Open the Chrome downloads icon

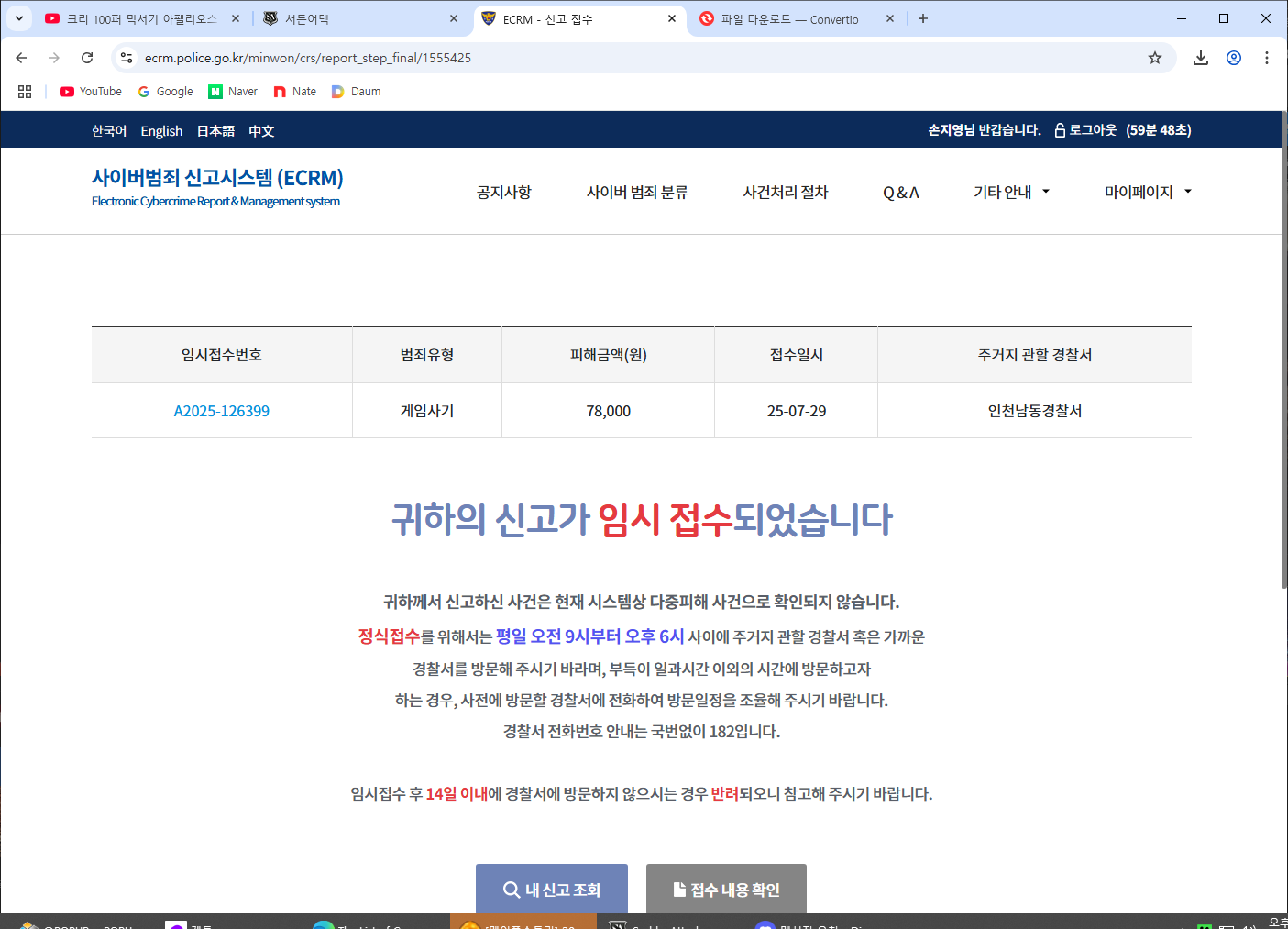[1200, 58]
